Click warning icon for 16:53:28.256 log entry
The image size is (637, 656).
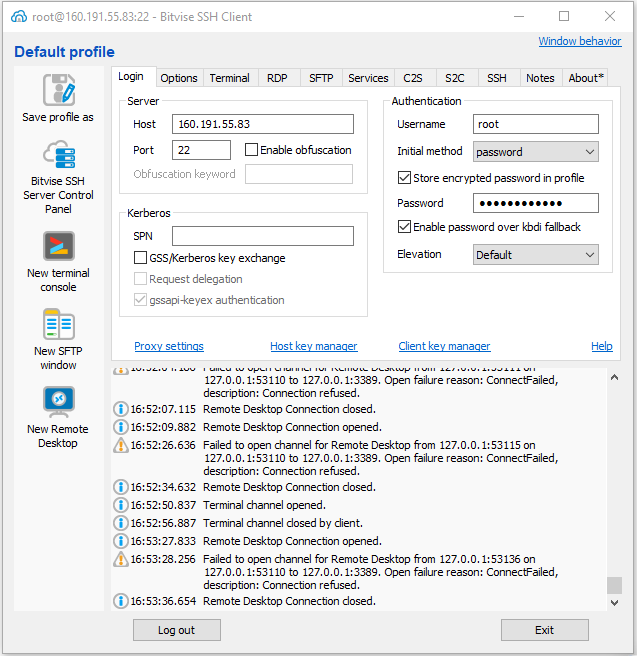pyautogui.click(x=121, y=559)
